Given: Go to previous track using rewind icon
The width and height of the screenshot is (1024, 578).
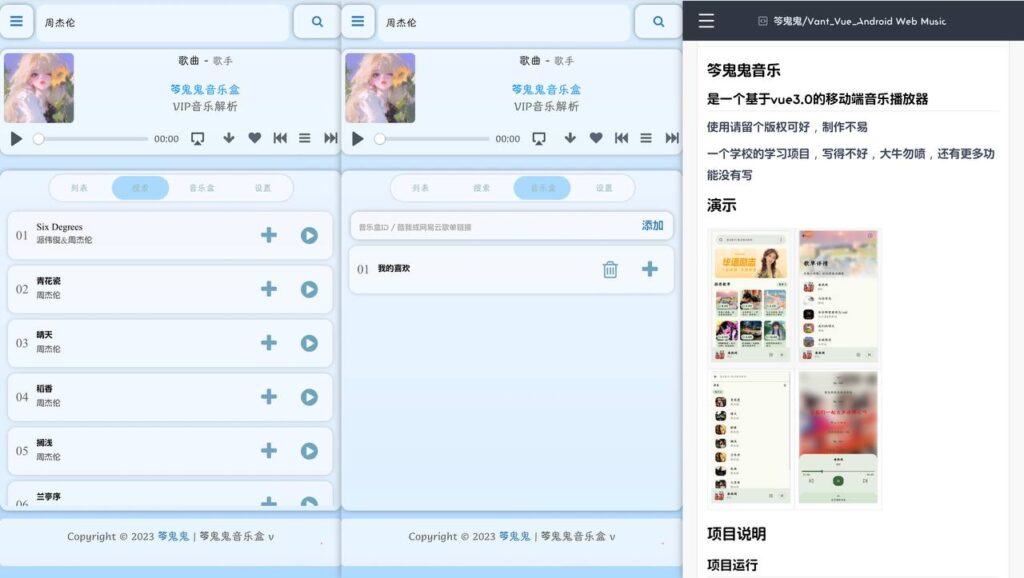Looking at the screenshot, I should [281, 138].
